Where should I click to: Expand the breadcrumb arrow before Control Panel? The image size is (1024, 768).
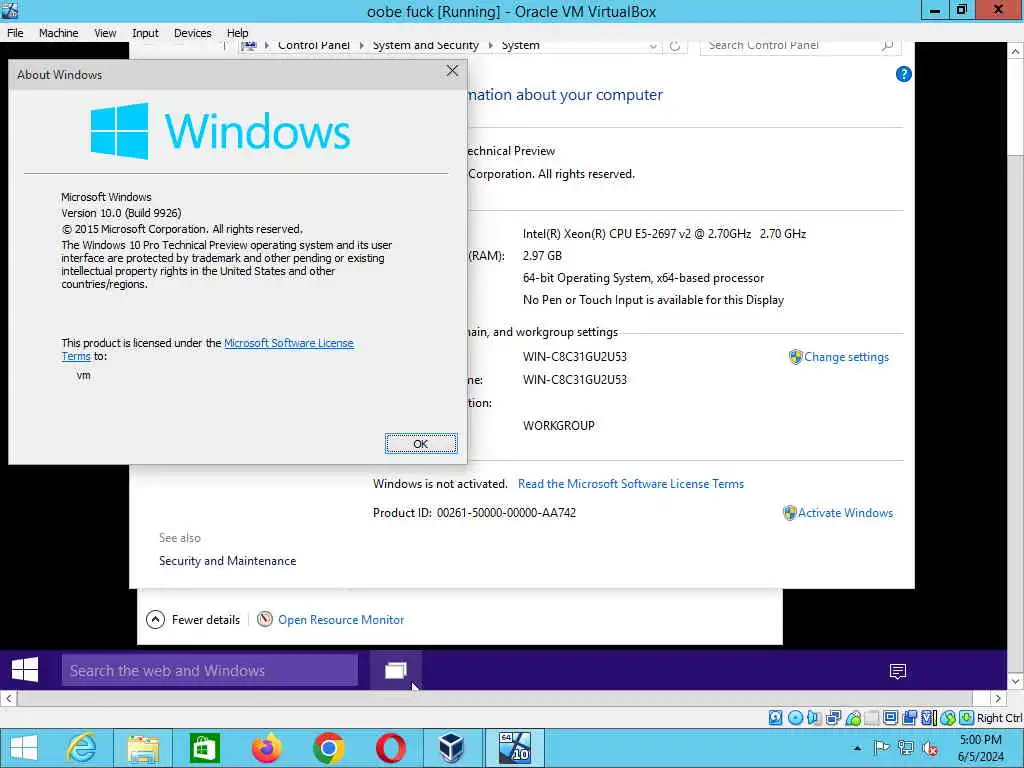[266, 46]
